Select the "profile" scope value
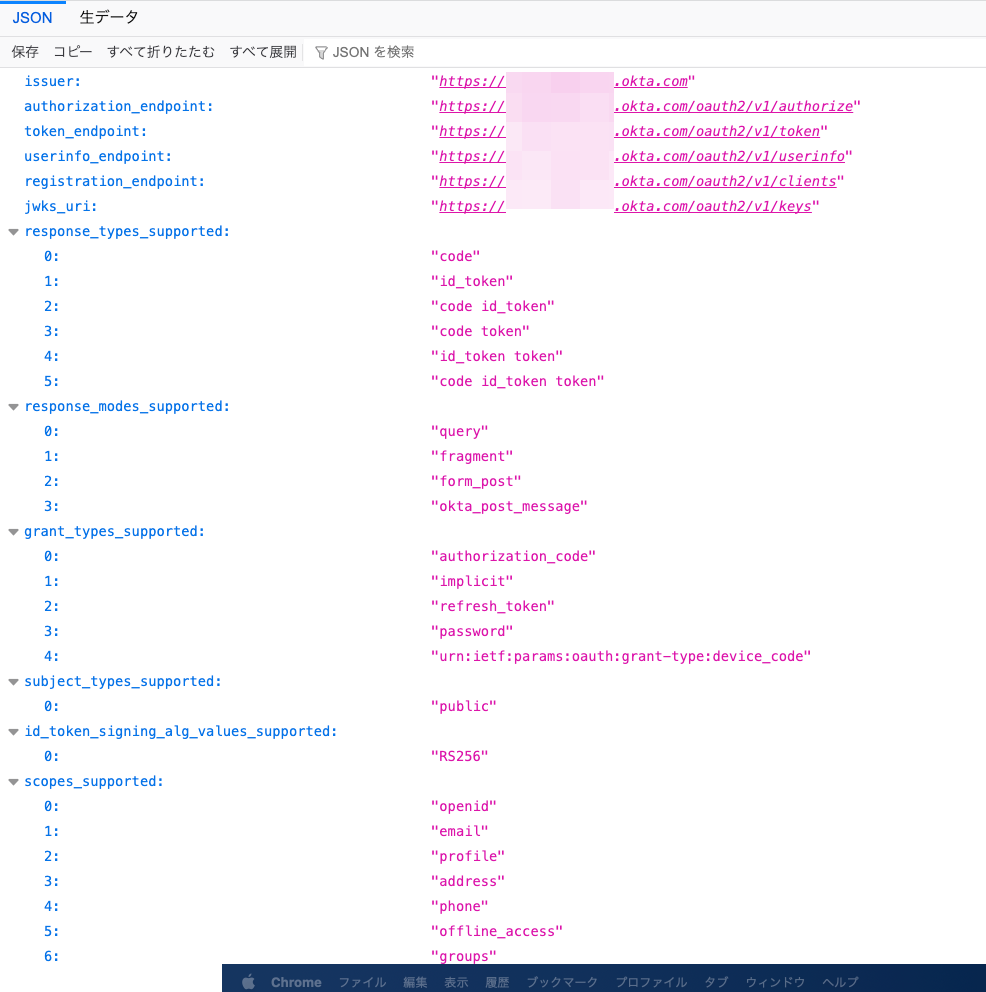986x992 pixels. tap(468, 856)
